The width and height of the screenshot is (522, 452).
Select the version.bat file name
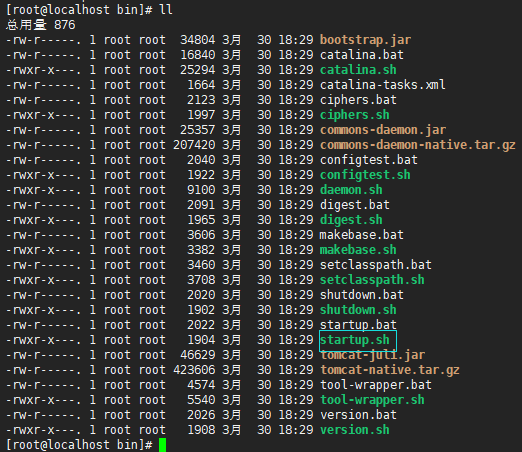pyautogui.click(x=358, y=415)
